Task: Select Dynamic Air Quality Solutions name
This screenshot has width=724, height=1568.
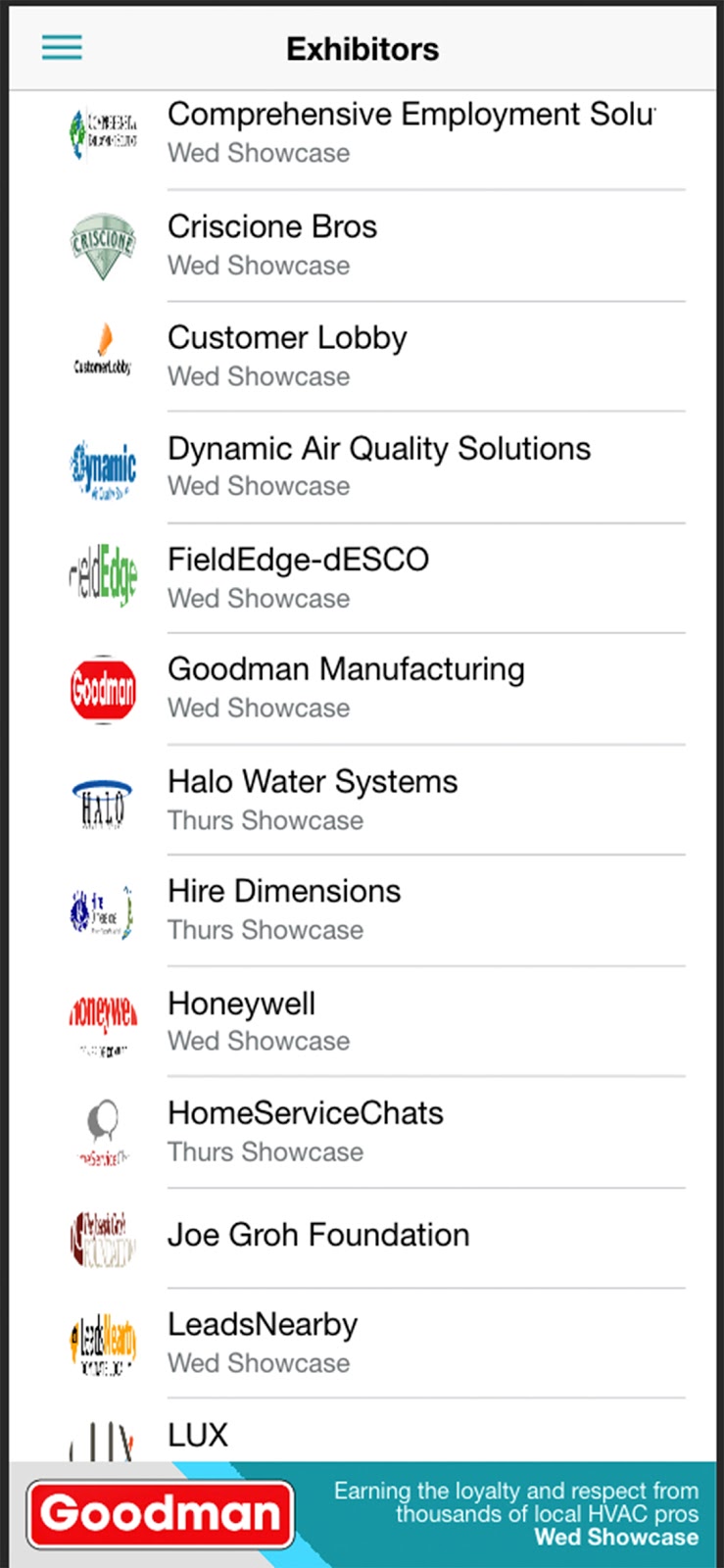Action: point(379,449)
